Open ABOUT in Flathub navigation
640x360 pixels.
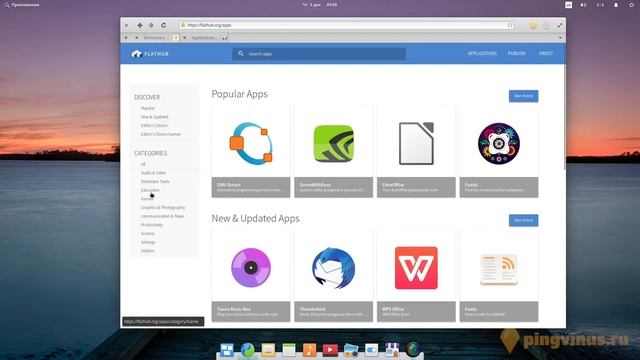[546, 53]
